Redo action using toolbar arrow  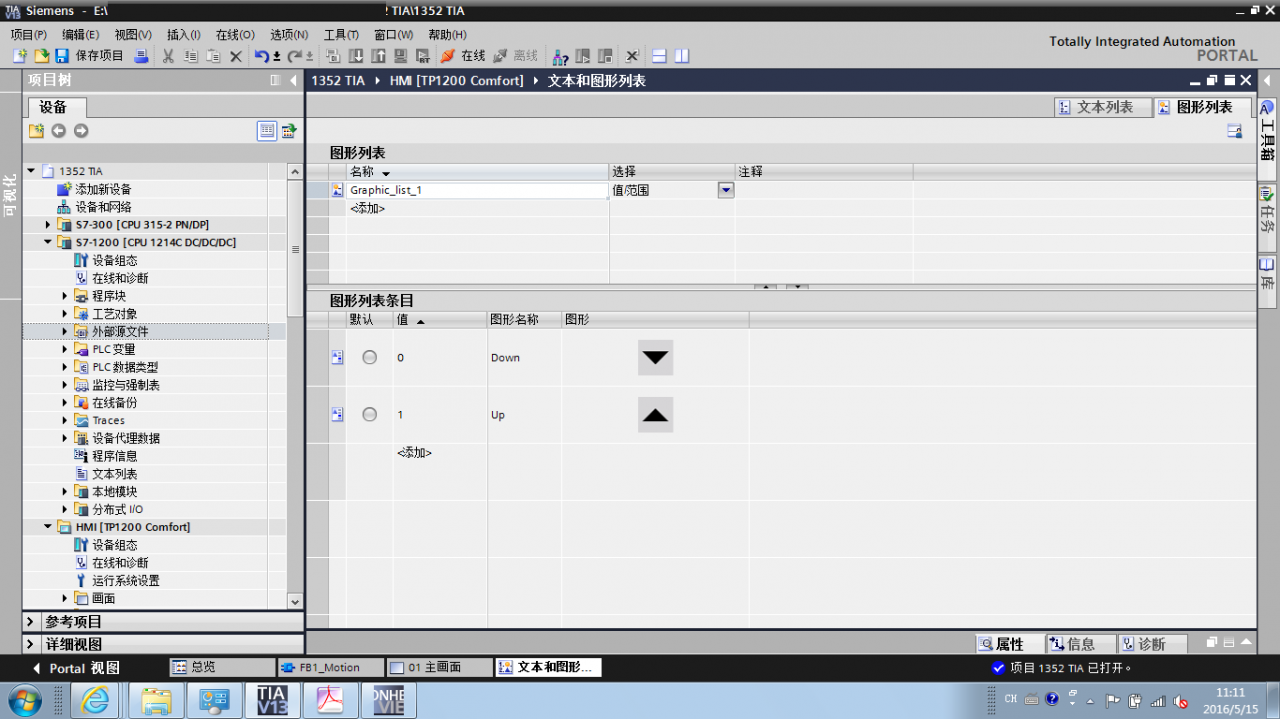click(x=295, y=56)
